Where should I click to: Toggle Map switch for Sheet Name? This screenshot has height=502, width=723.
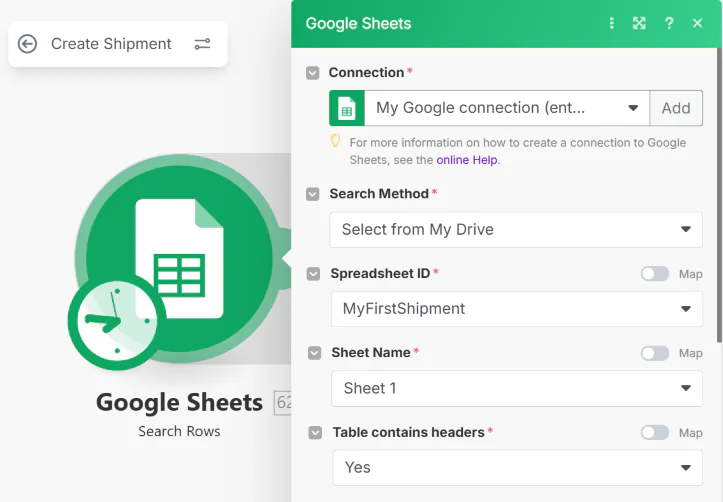click(x=655, y=354)
